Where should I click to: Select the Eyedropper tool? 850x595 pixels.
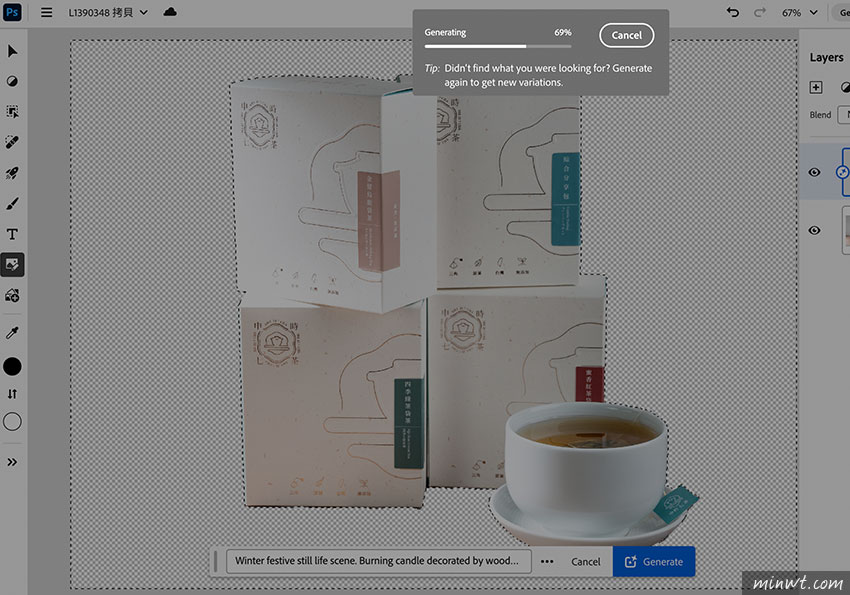point(12,332)
